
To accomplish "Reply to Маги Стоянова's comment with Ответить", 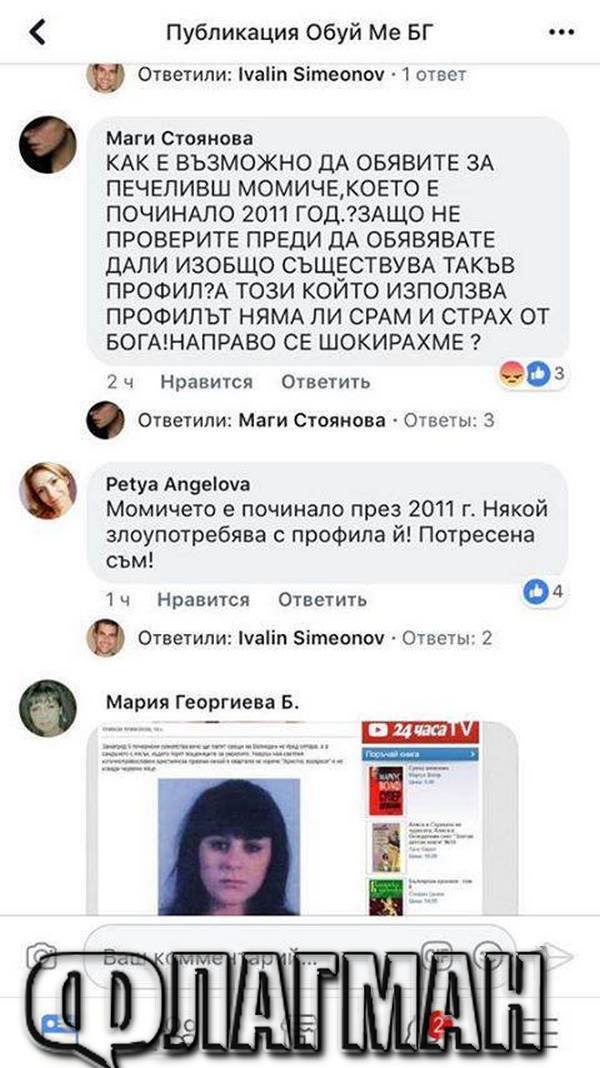I will coord(326,382).
